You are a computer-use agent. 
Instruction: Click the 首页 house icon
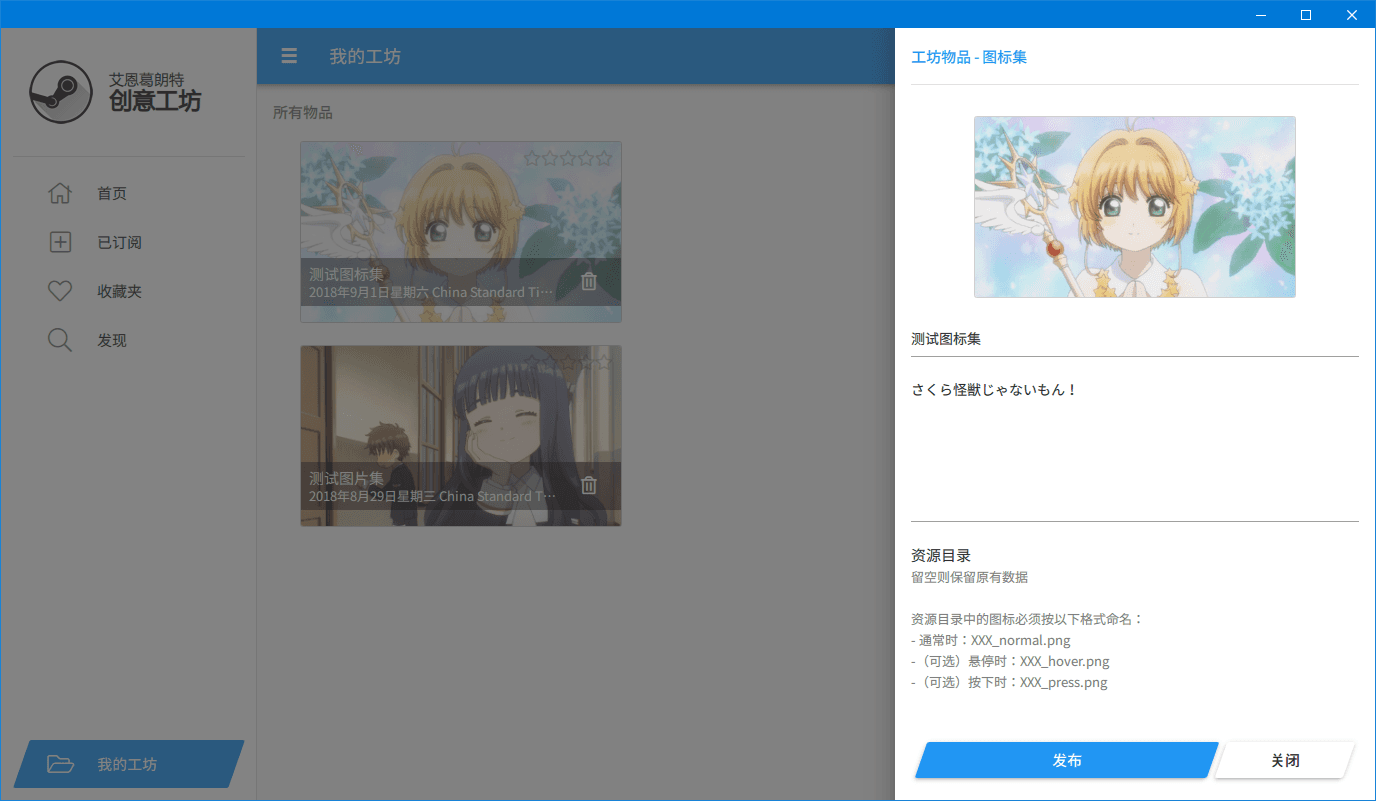click(x=60, y=193)
